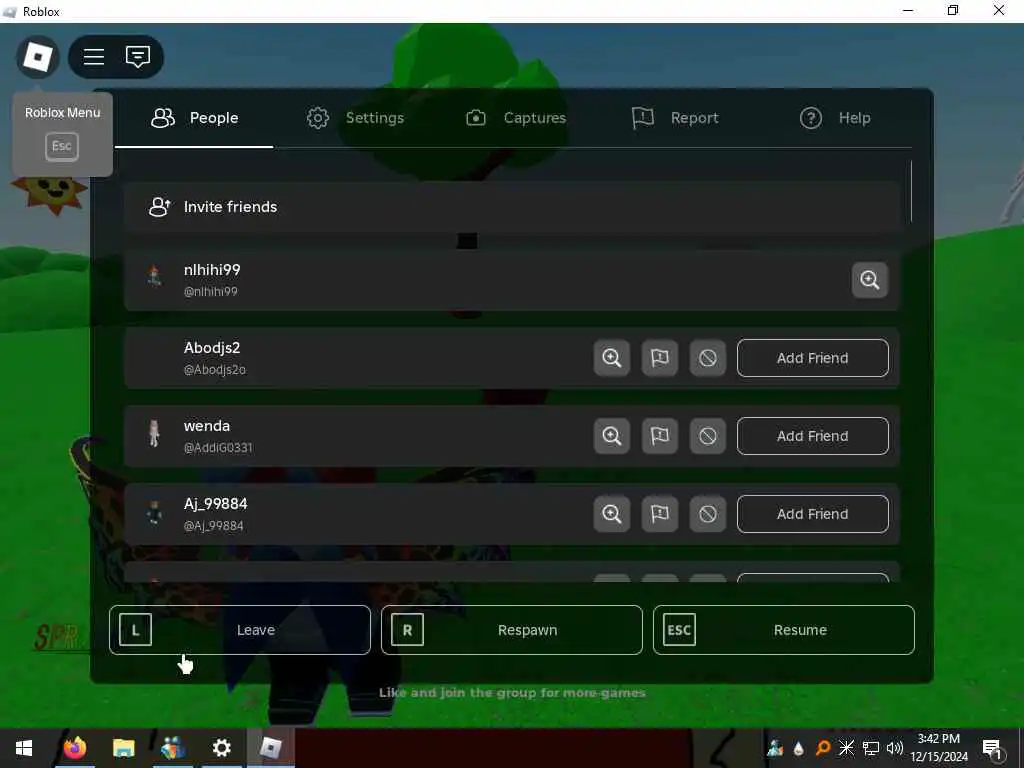Click Roblox taskbar icon
1024x768 pixels.
click(x=270, y=748)
